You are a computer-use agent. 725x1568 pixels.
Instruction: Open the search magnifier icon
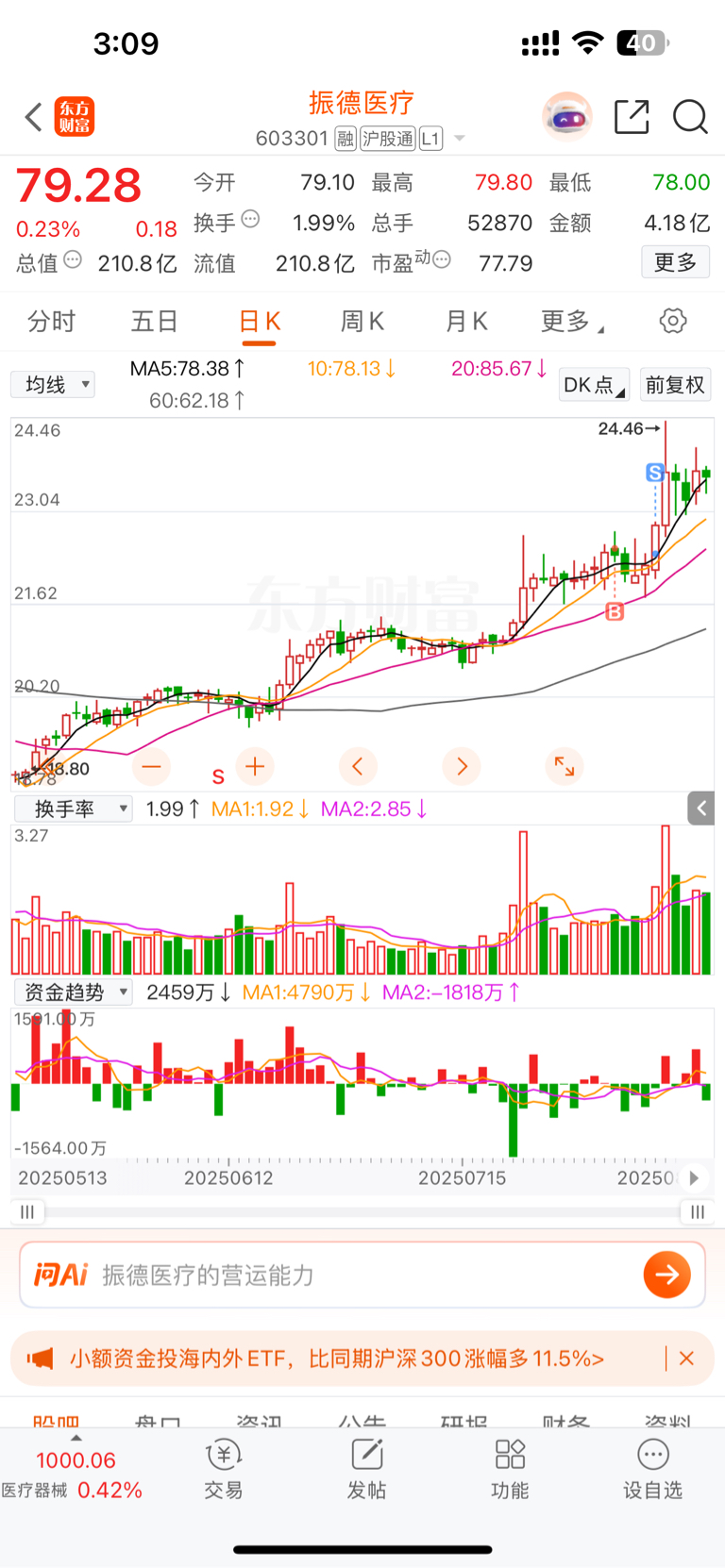tap(690, 117)
